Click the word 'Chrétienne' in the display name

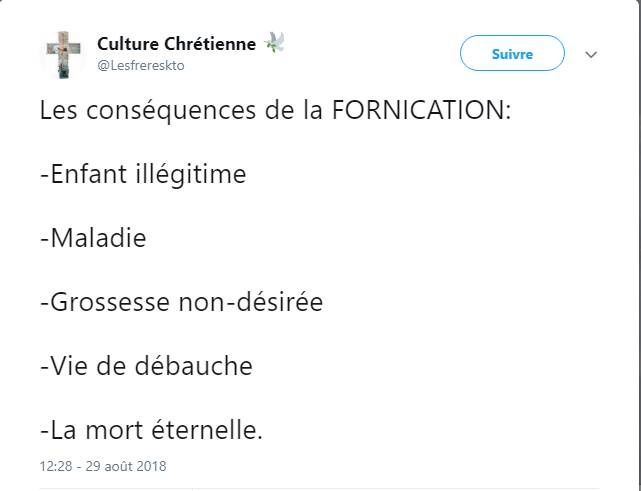click(210, 44)
